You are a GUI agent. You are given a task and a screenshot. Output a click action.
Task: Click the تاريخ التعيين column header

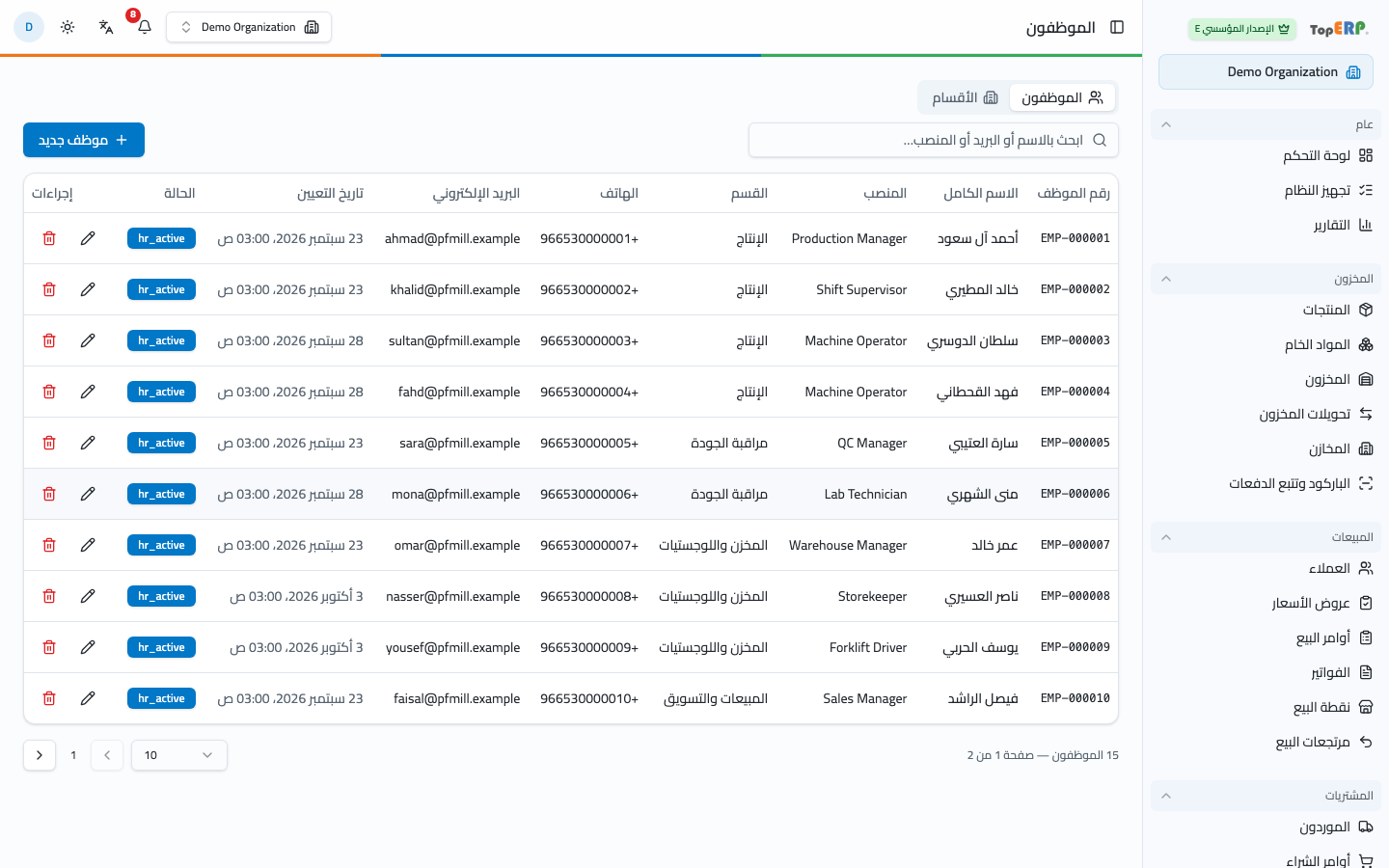tap(330, 193)
